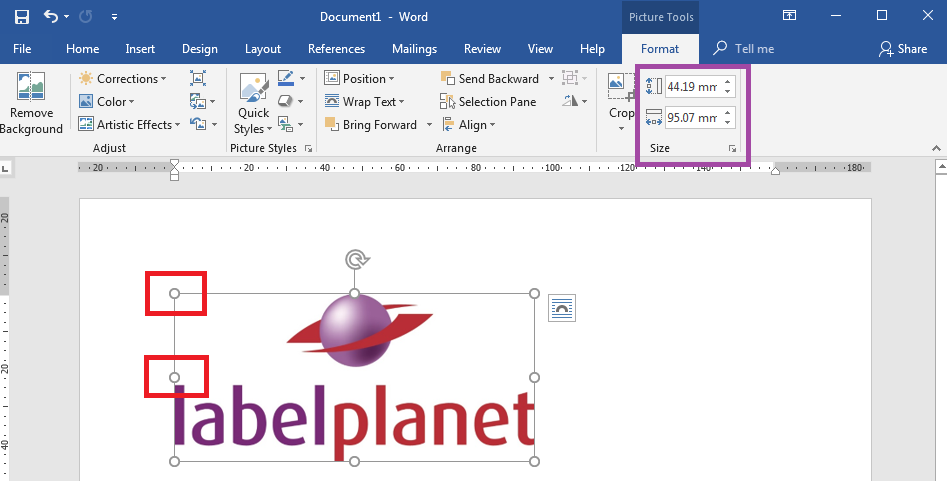
Task: Collapse the ribbon with the chevron
Action: pos(936,148)
